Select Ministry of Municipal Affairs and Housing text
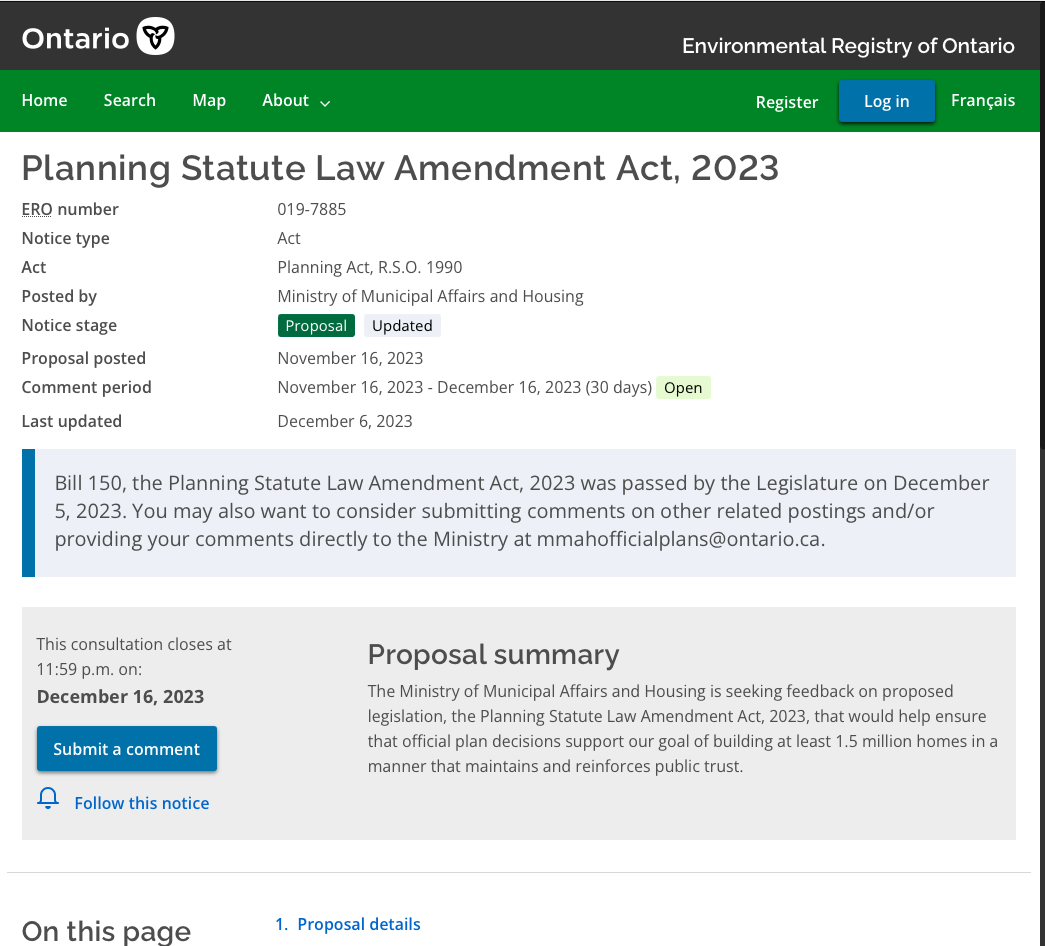Image resolution: width=1045 pixels, height=946 pixels. click(430, 296)
